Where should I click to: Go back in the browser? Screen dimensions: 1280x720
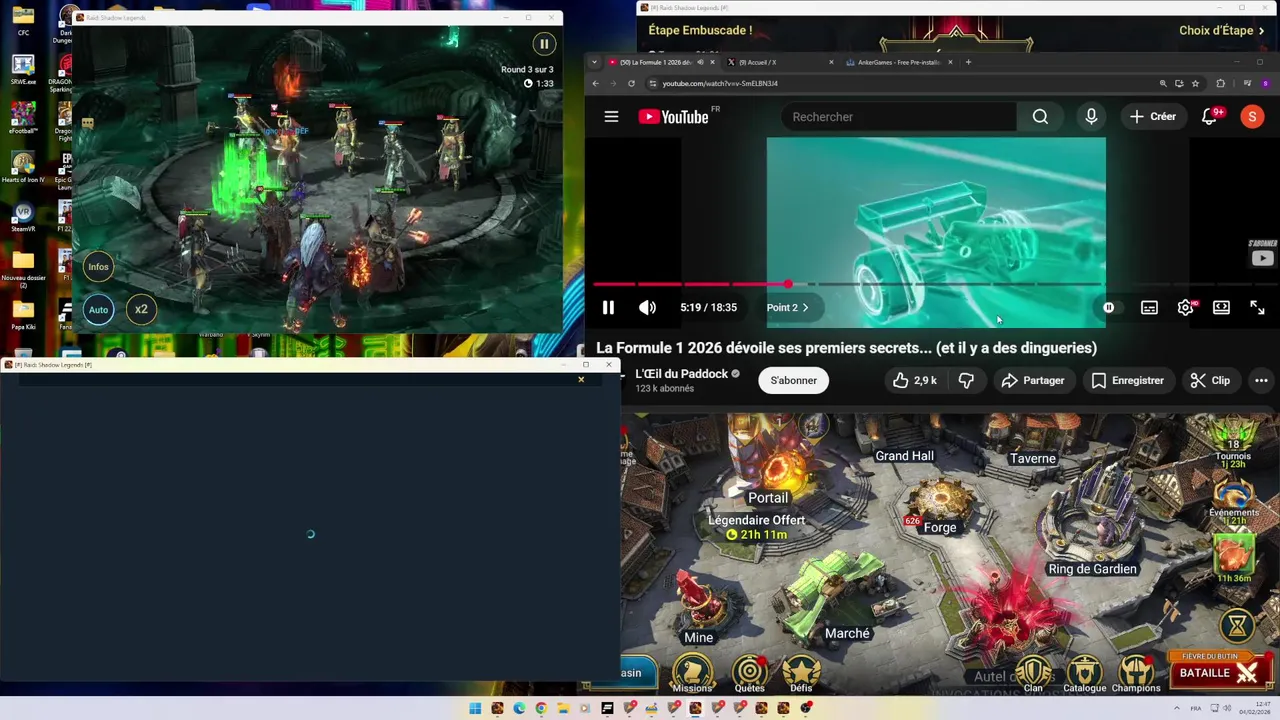tap(595, 84)
